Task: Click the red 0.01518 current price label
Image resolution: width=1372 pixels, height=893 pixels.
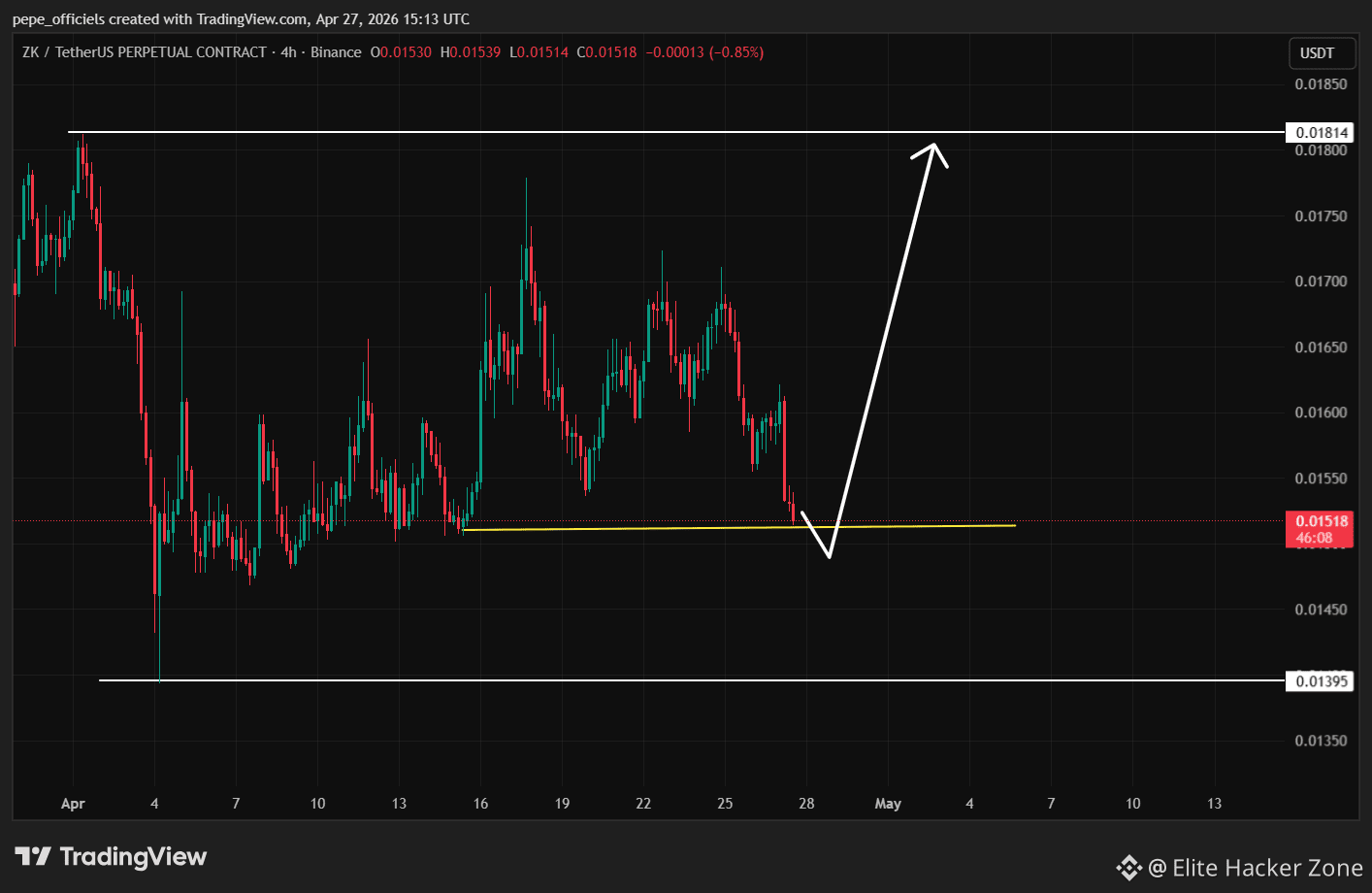Action: point(1321,521)
